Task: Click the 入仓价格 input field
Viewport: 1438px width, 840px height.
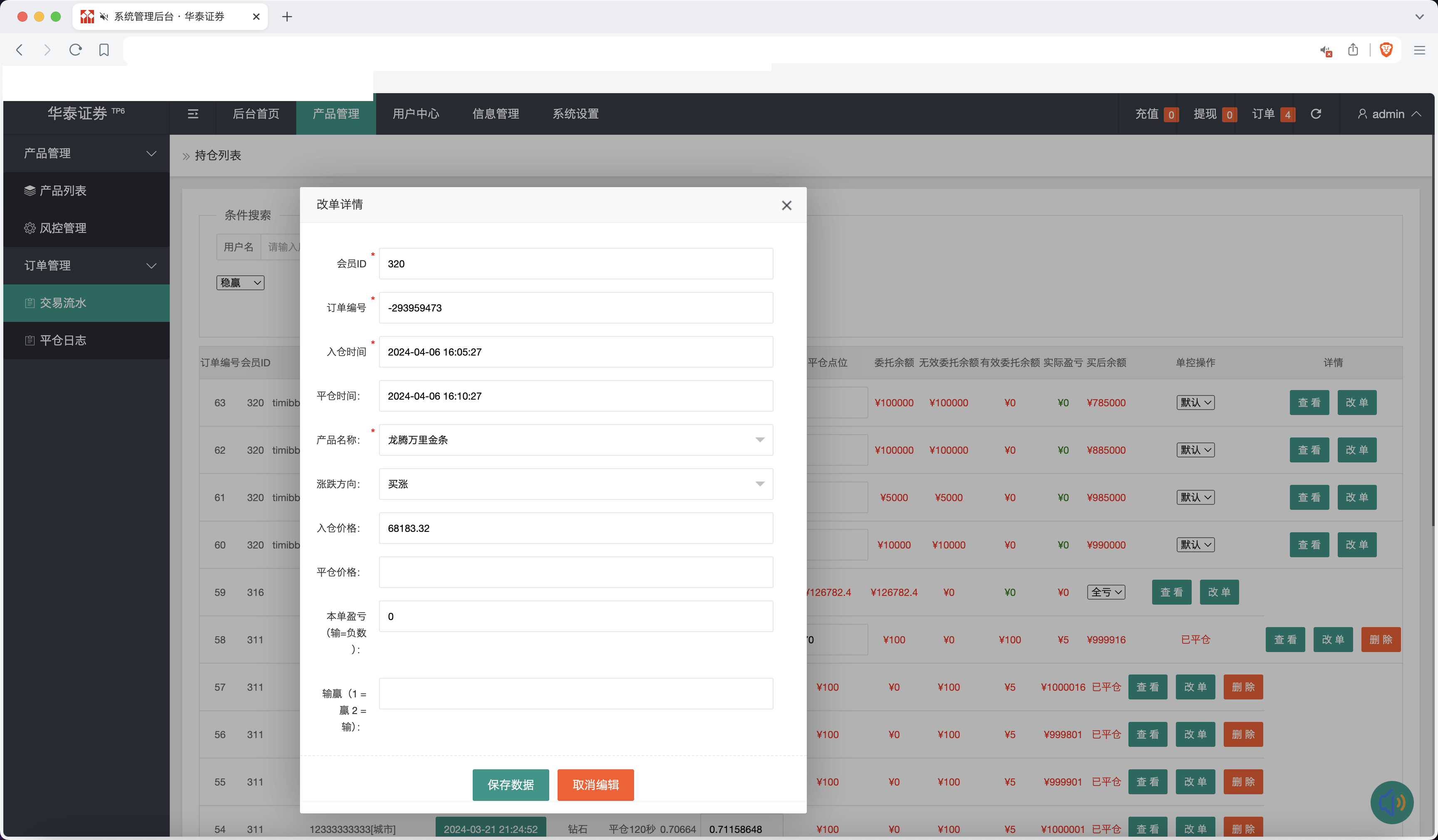Action: (x=576, y=528)
